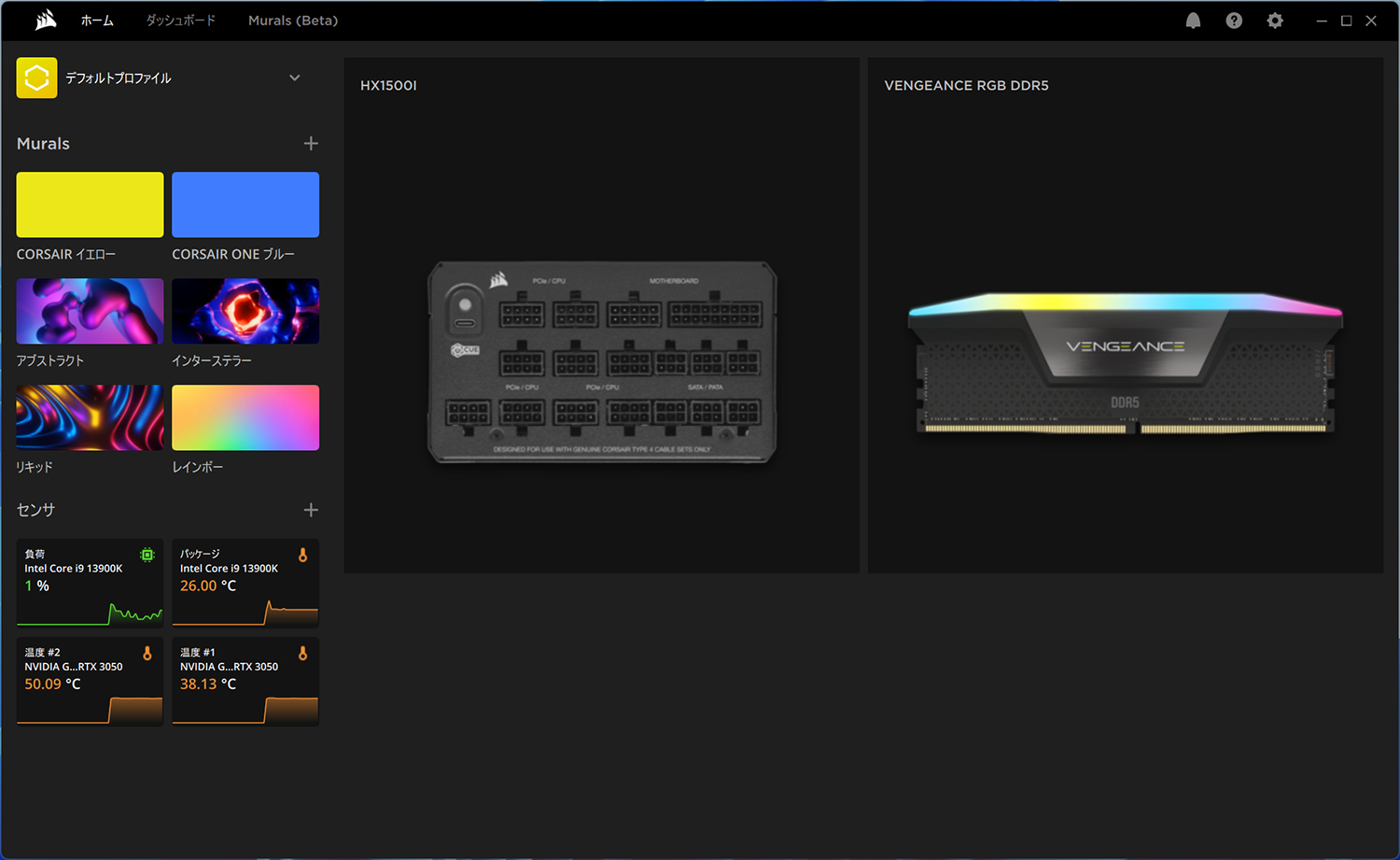1400x860 pixels.
Task: Click thermometer icon on パッケージ sensor
Action: click(302, 555)
